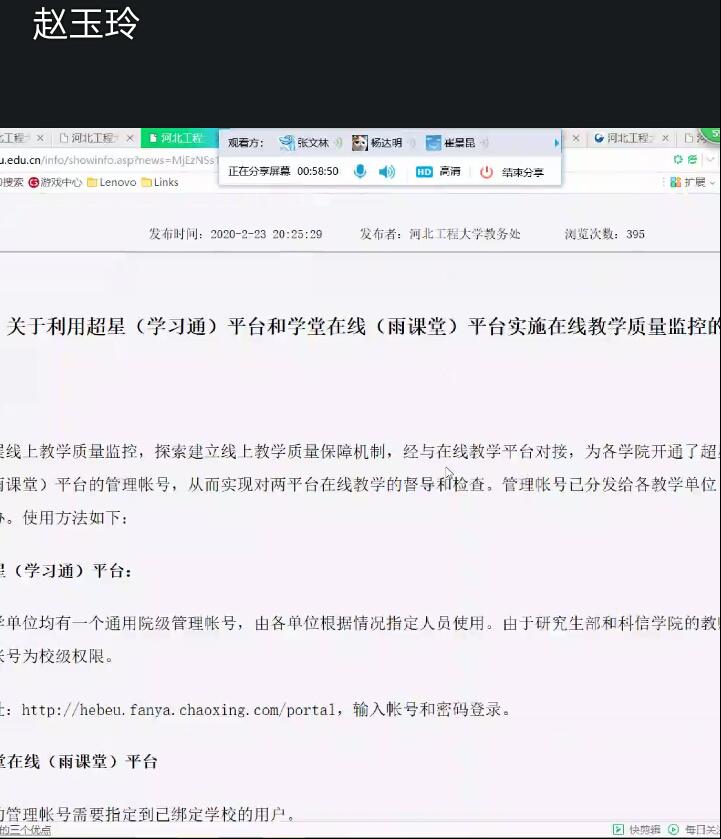Open the 游戏中心 bookmark
This screenshot has height=839, width=721.
(55, 182)
